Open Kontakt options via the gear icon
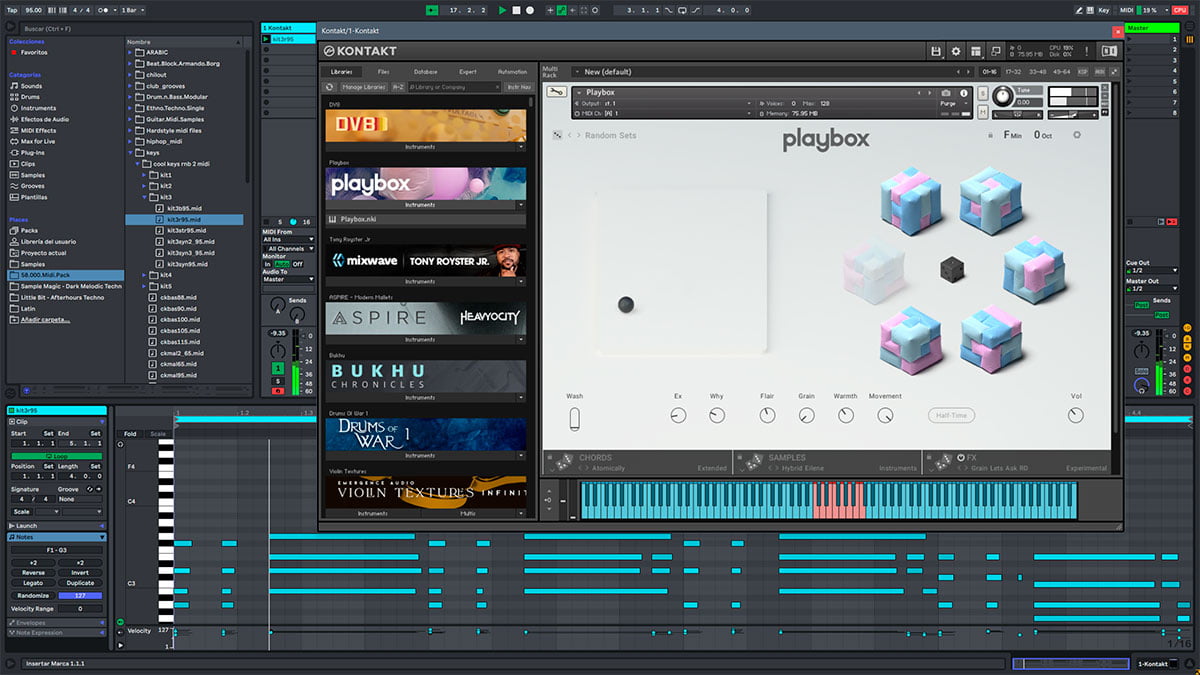The width and height of the screenshot is (1200, 675). click(956, 51)
